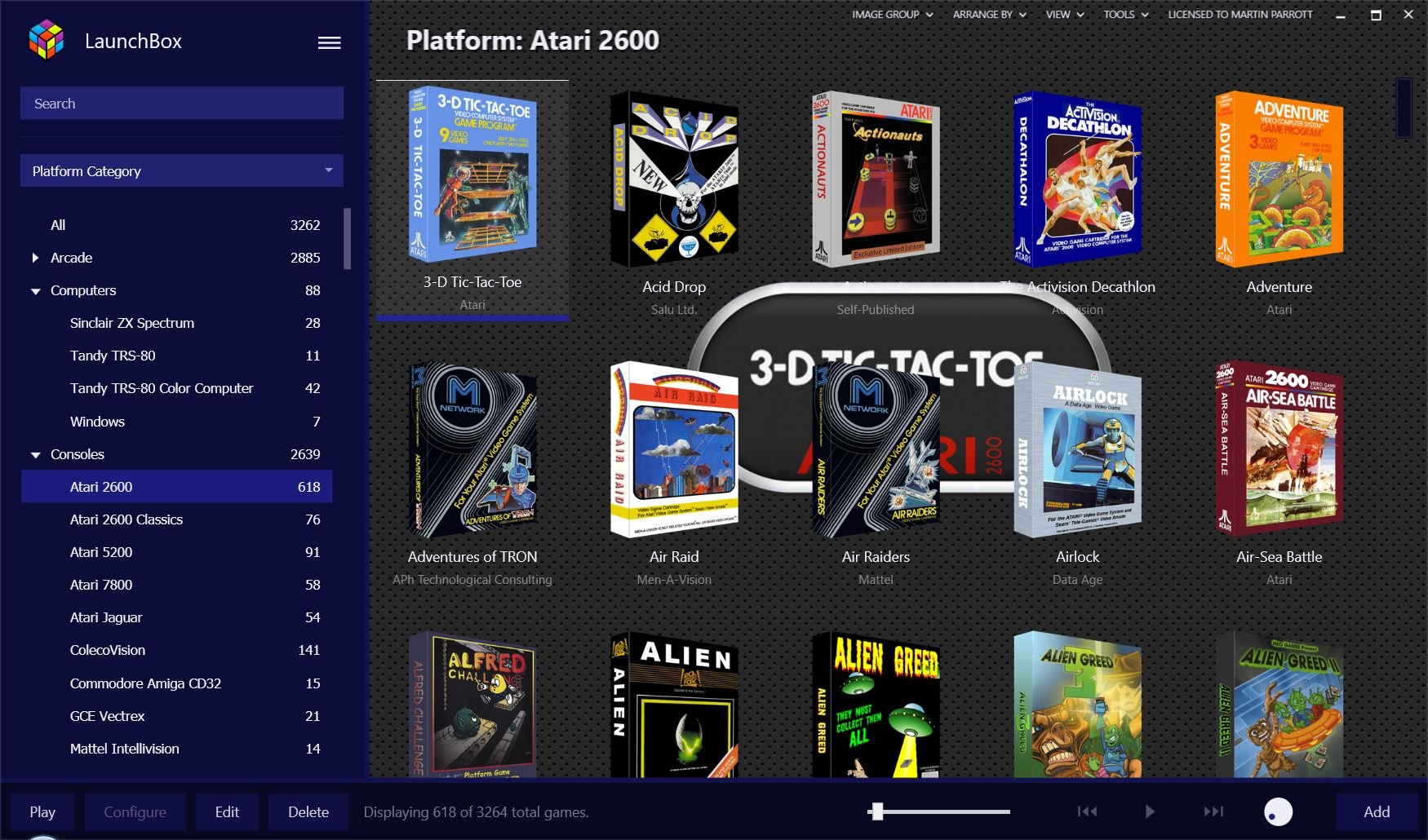Select Atari 2600 Classics platform
1428x840 pixels.
[x=177, y=519]
